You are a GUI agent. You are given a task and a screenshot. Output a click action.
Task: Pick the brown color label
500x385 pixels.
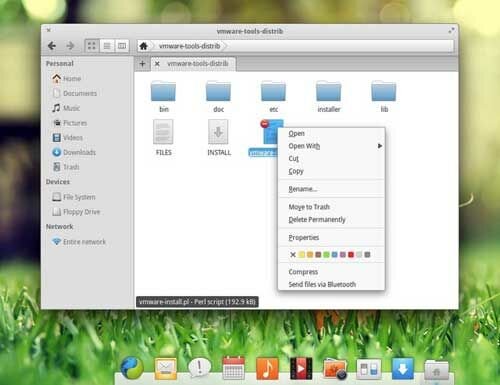[318, 255]
